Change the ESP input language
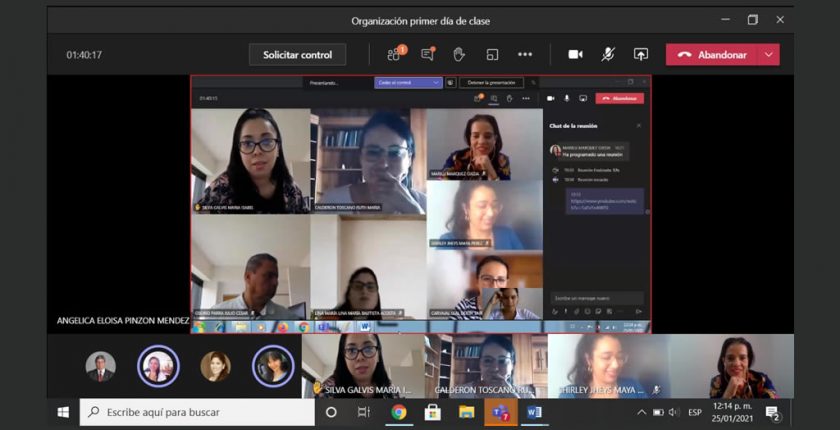This screenshot has height=430, width=840. (695, 412)
